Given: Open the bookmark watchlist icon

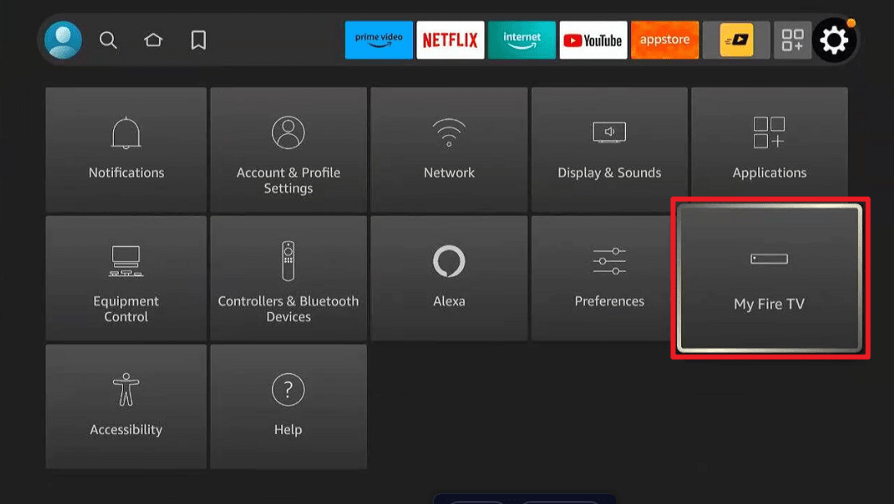Looking at the screenshot, I should (x=198, y=40).
